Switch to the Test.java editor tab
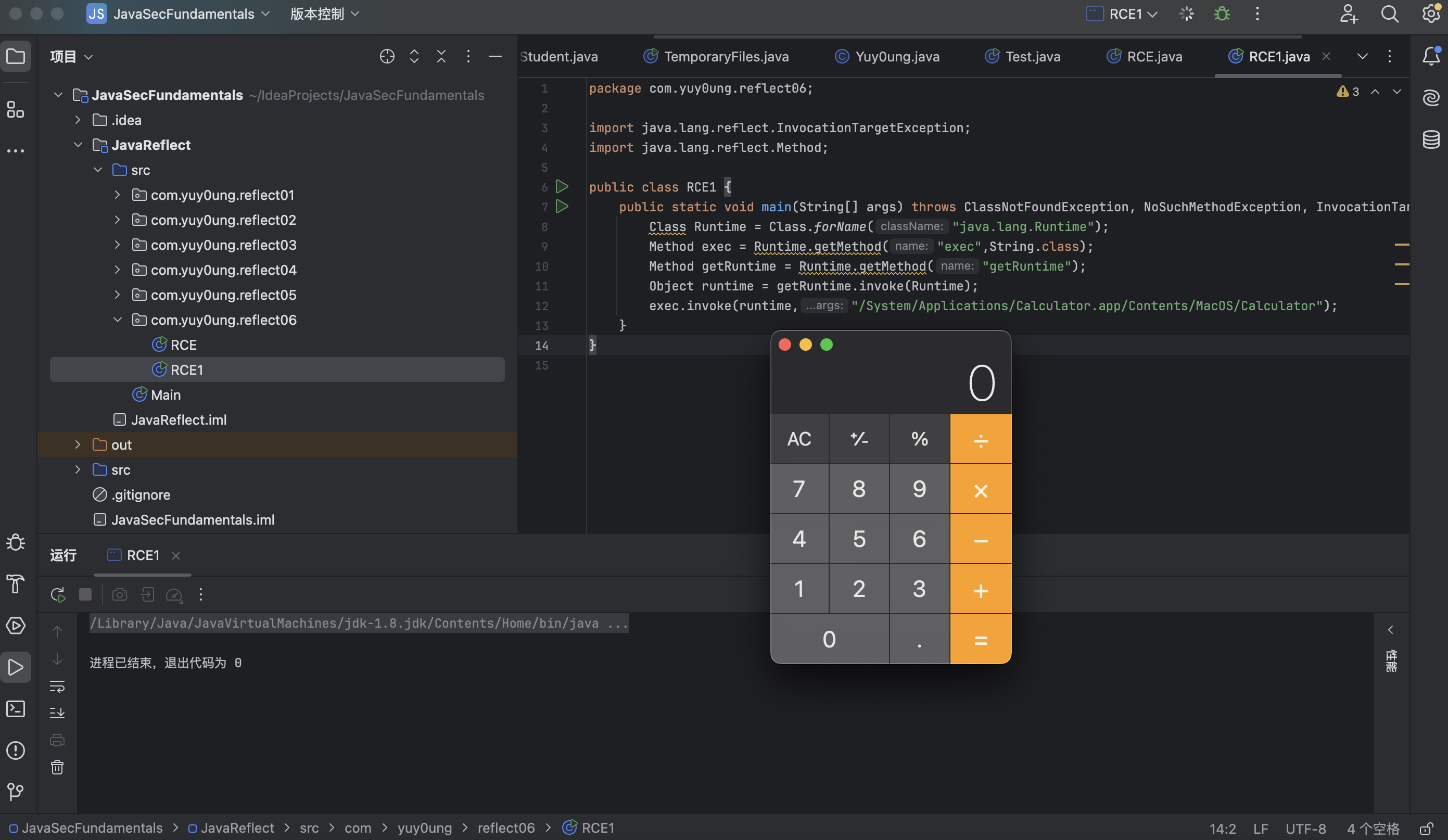 pyautogui.click(x=1032, y=56)
